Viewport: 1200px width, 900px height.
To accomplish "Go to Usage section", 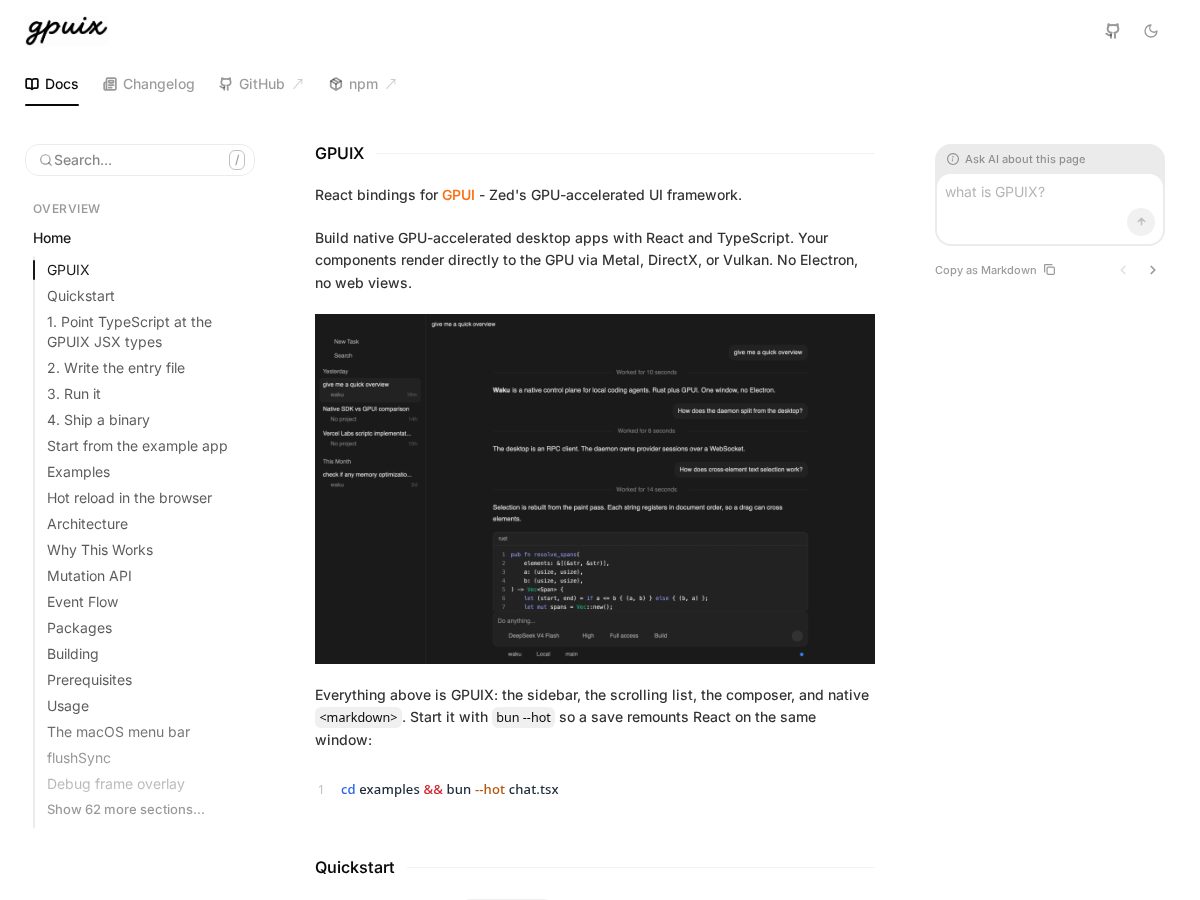I will click(68, 706).
